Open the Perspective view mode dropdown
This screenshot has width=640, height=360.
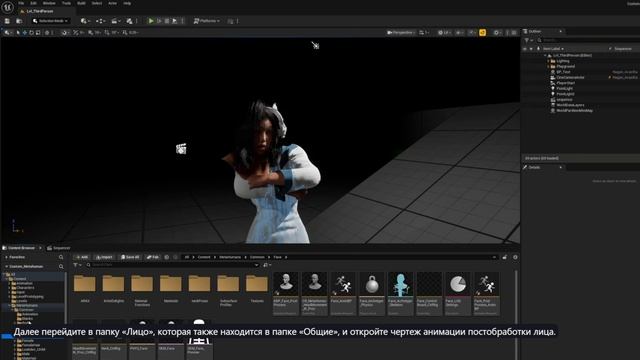click(x=400, y=32)
